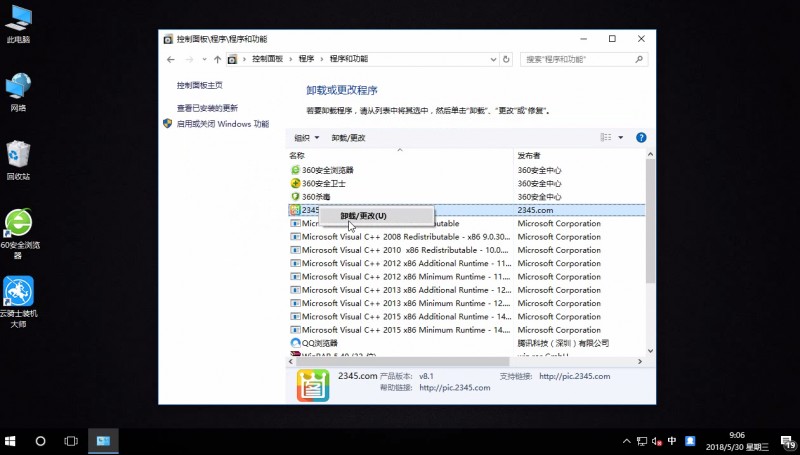The image size is (800, 455).
Task: Click the horizontal scrollbar thumb
Action: pos(403,362)
